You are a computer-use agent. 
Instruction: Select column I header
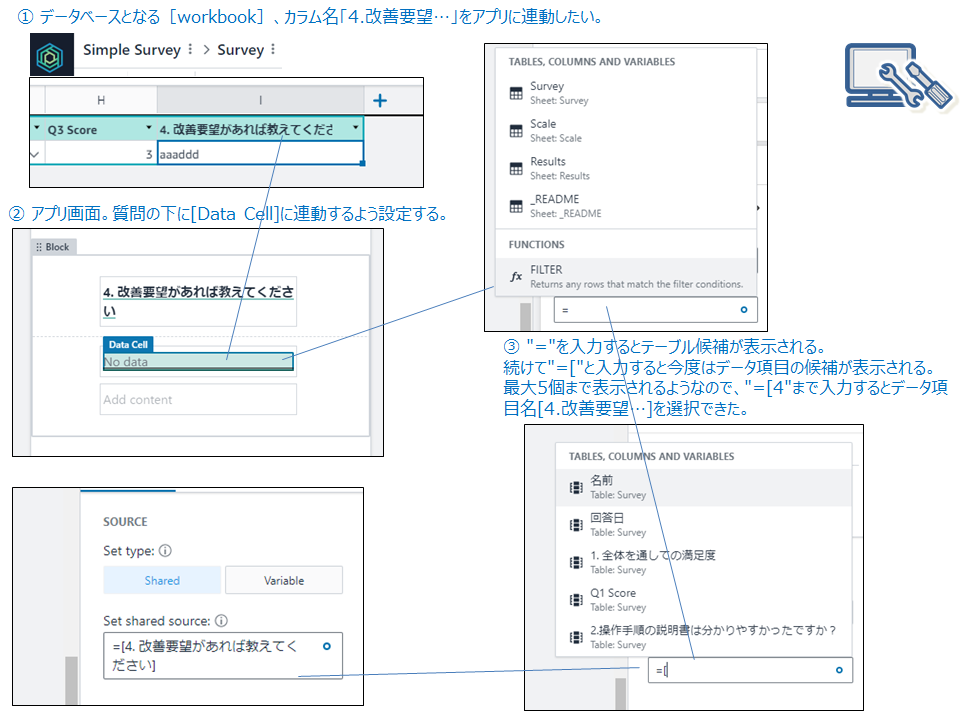click(x=260, y=100)
